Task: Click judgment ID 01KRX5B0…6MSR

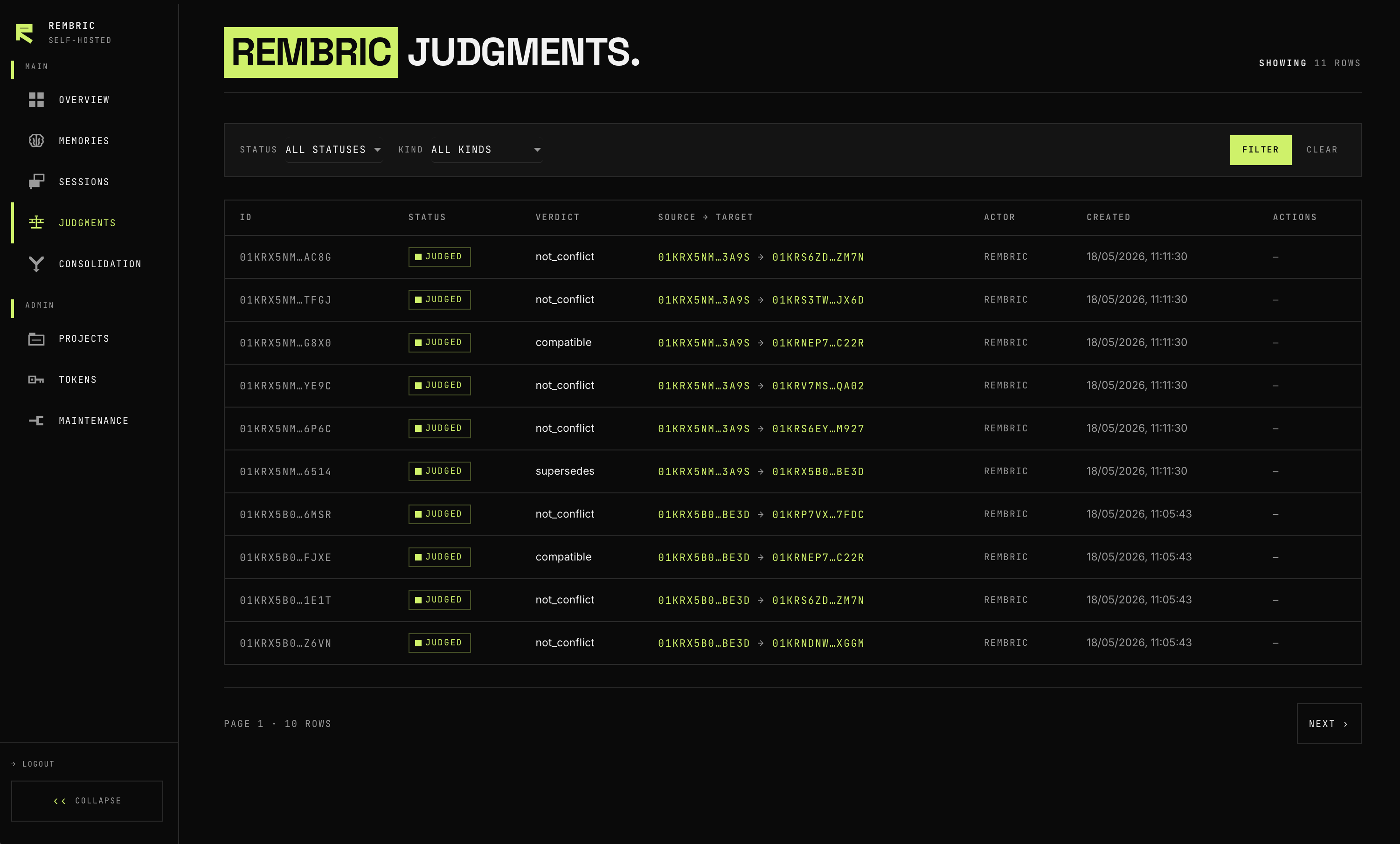Action: point(286,515)
